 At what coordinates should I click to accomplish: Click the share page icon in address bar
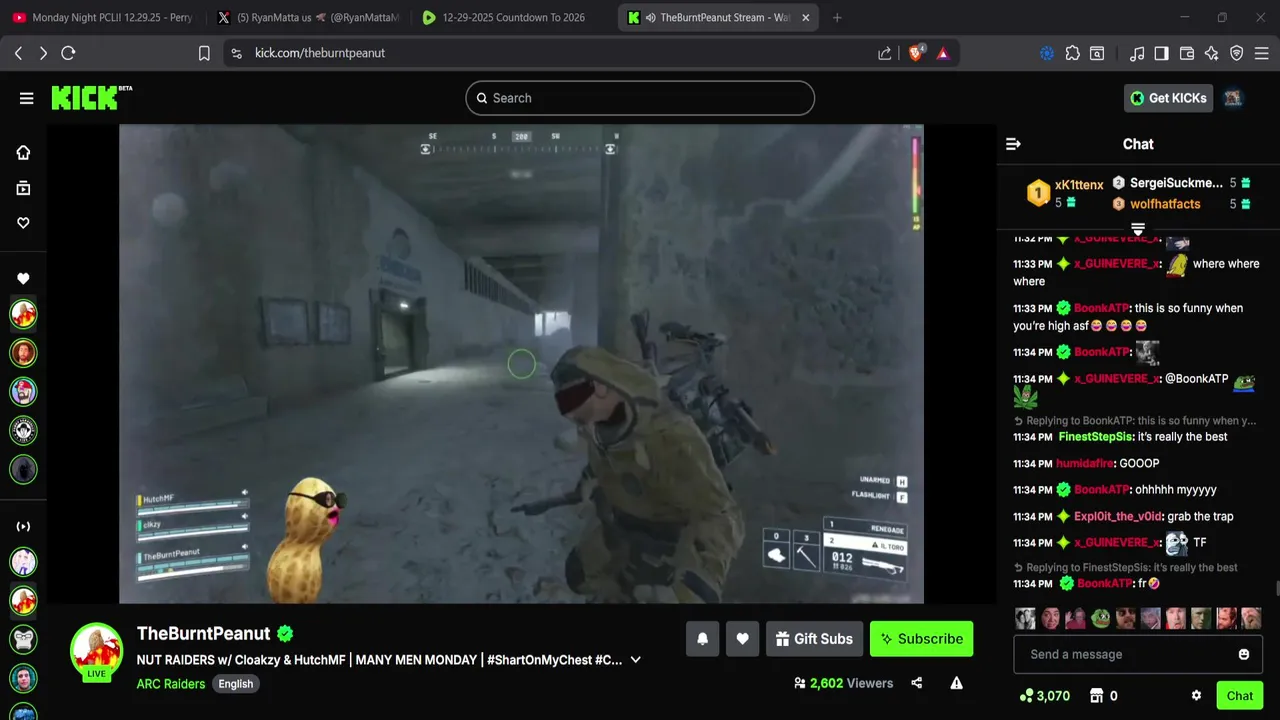click(885, 53)
